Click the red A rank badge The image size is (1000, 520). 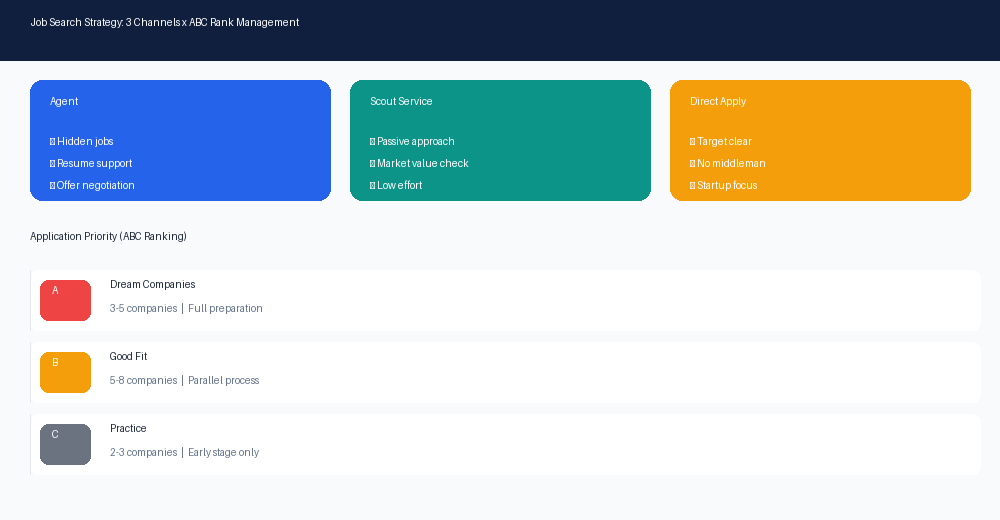pyautogui.click(x=66, y=301)
